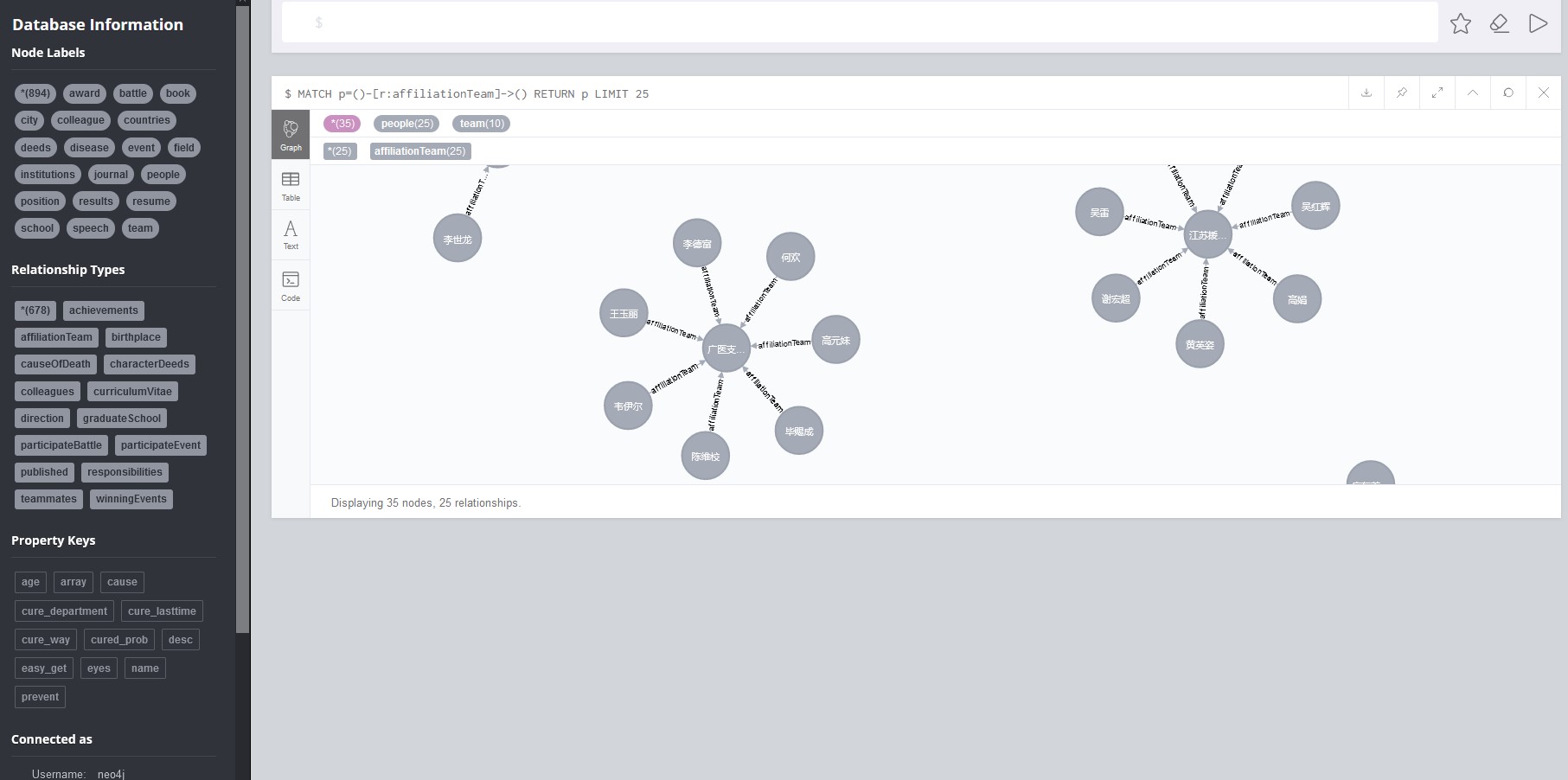
Task: Click the disease node label
Action: pyautogui.click(x=90, y=148)
